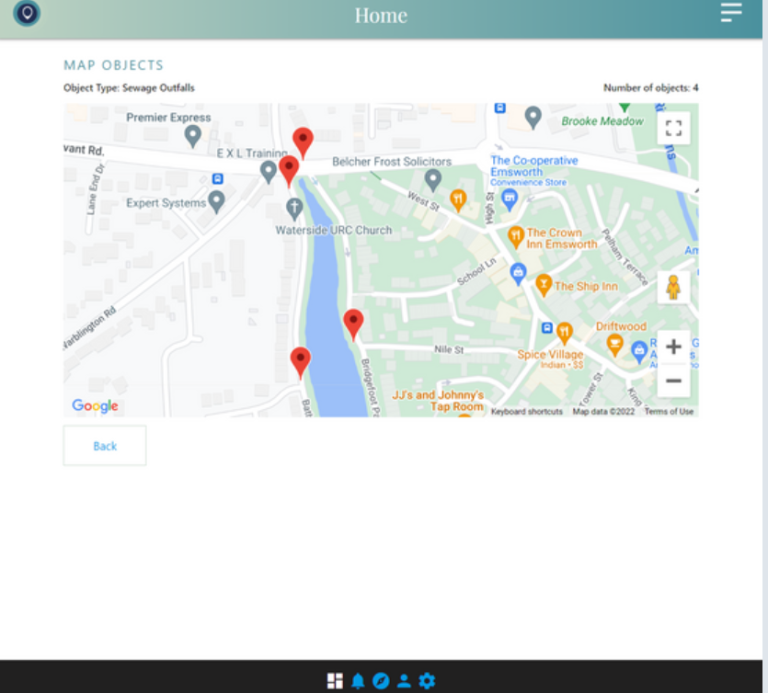
Task: Click the location logo in the header
Action: [27, 13]
